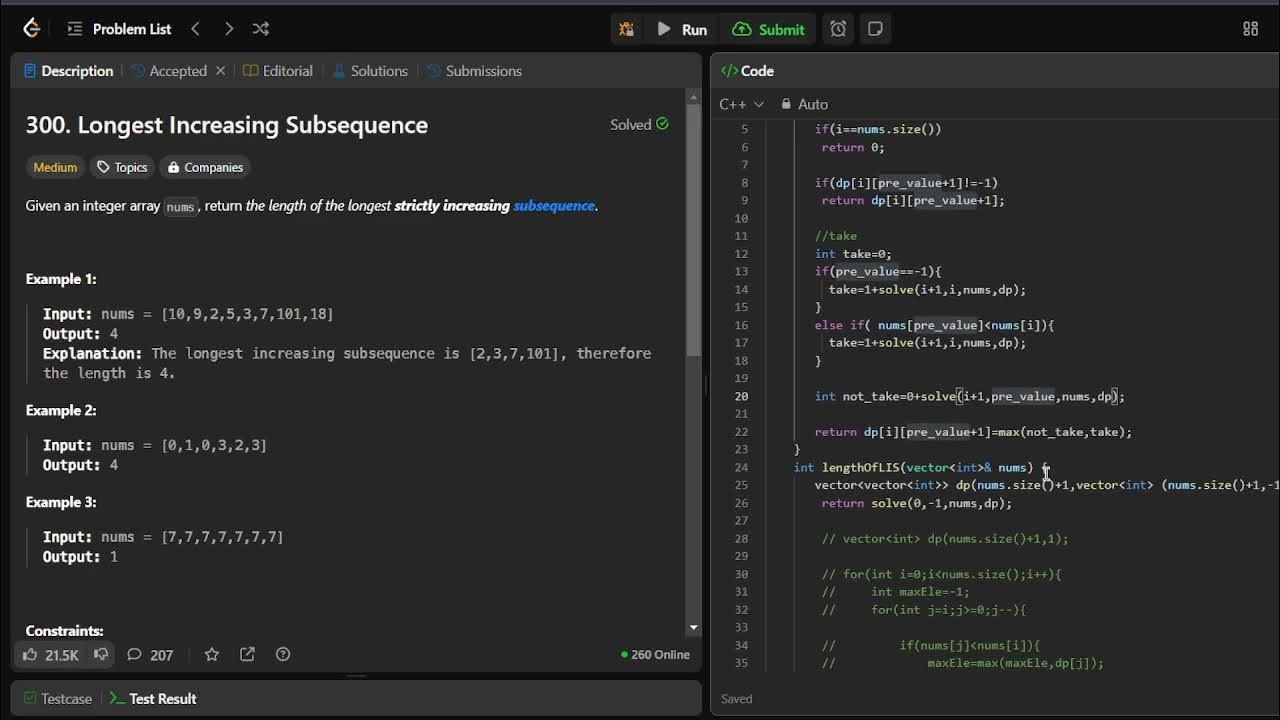1280x720 pixels.
Task: Close the Accepted tab
Action: (221, 71)
